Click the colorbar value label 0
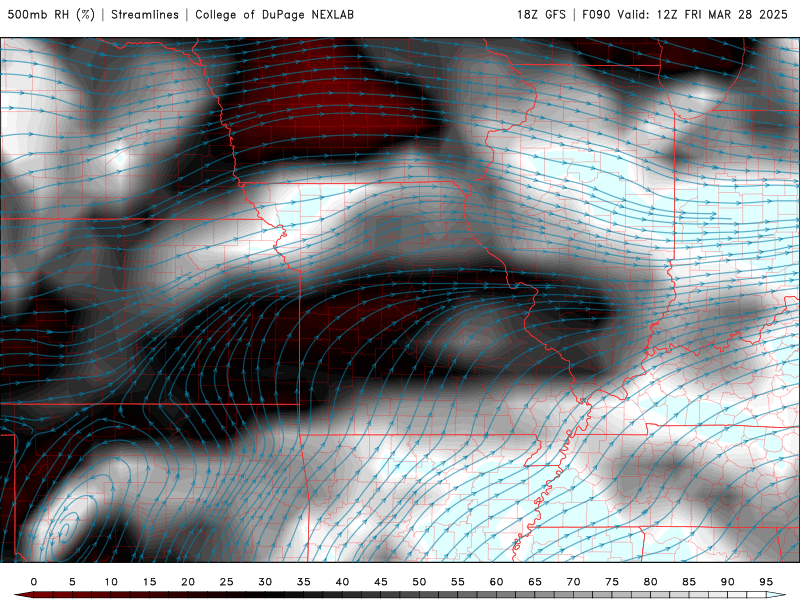 [x=34, y=582]
